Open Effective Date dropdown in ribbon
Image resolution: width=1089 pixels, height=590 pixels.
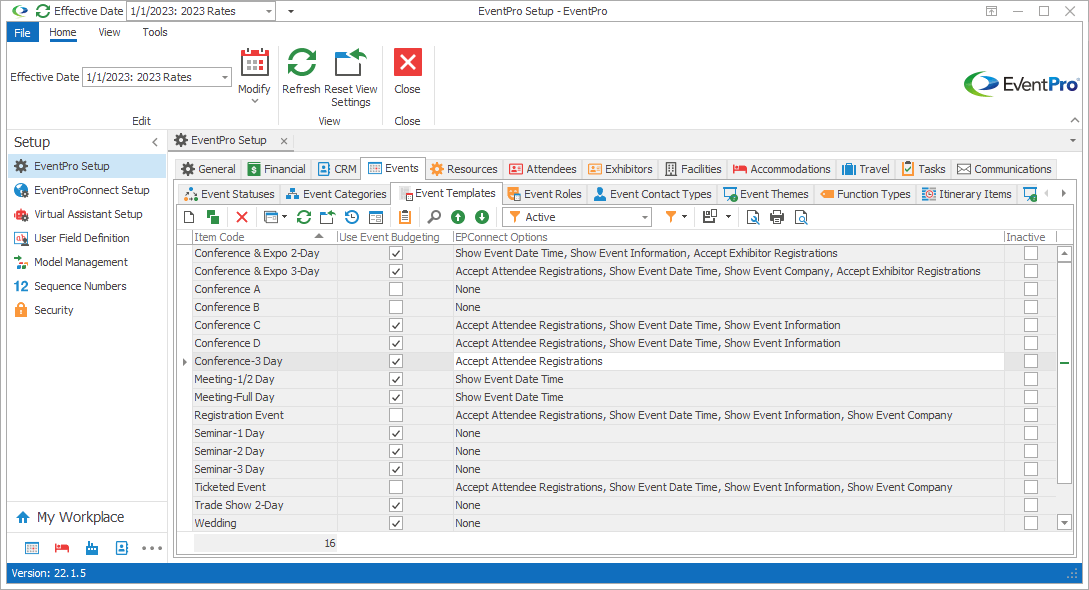[x=224, y=77]
